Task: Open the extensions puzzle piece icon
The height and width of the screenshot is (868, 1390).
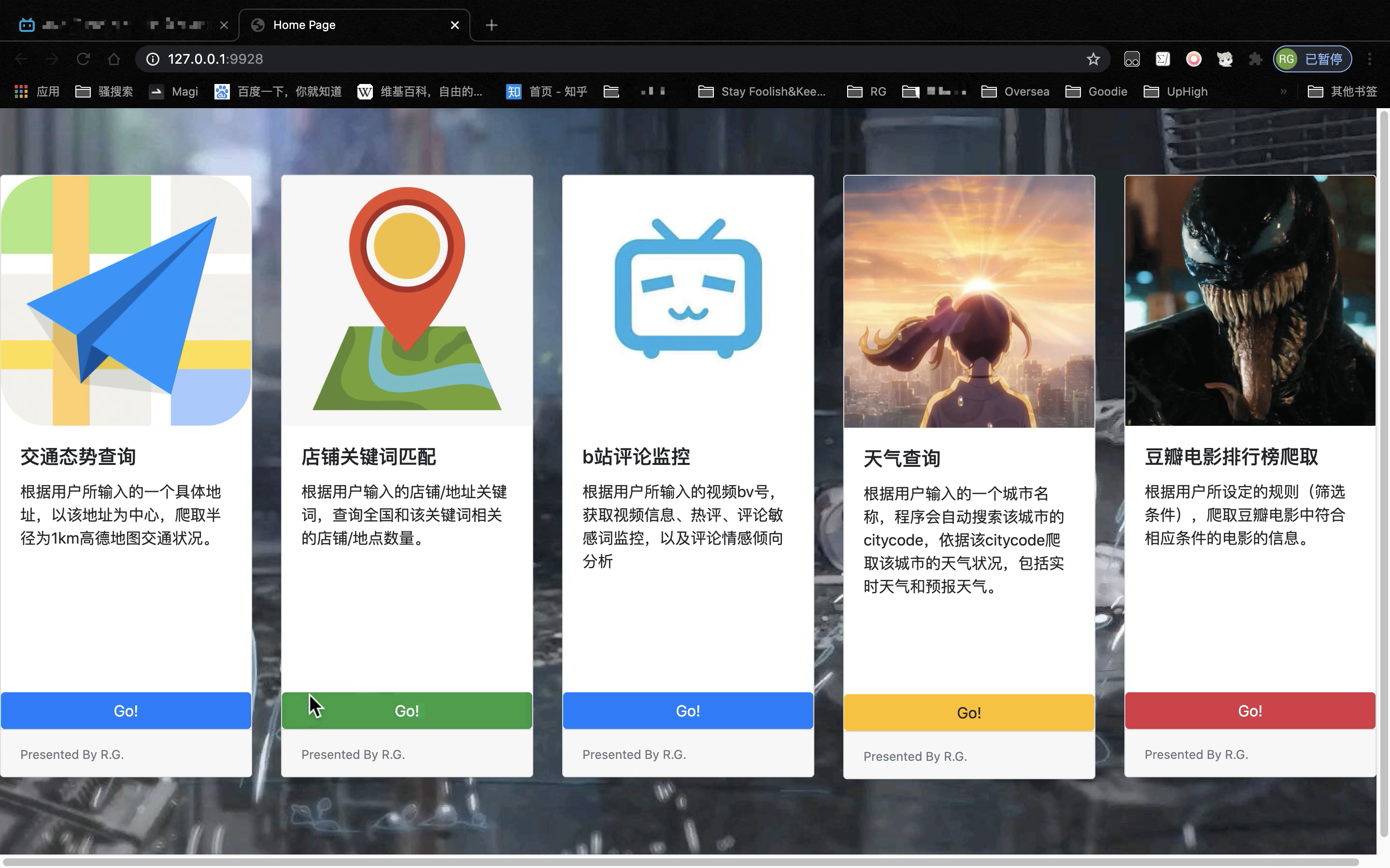Action: pos(1255,59)
